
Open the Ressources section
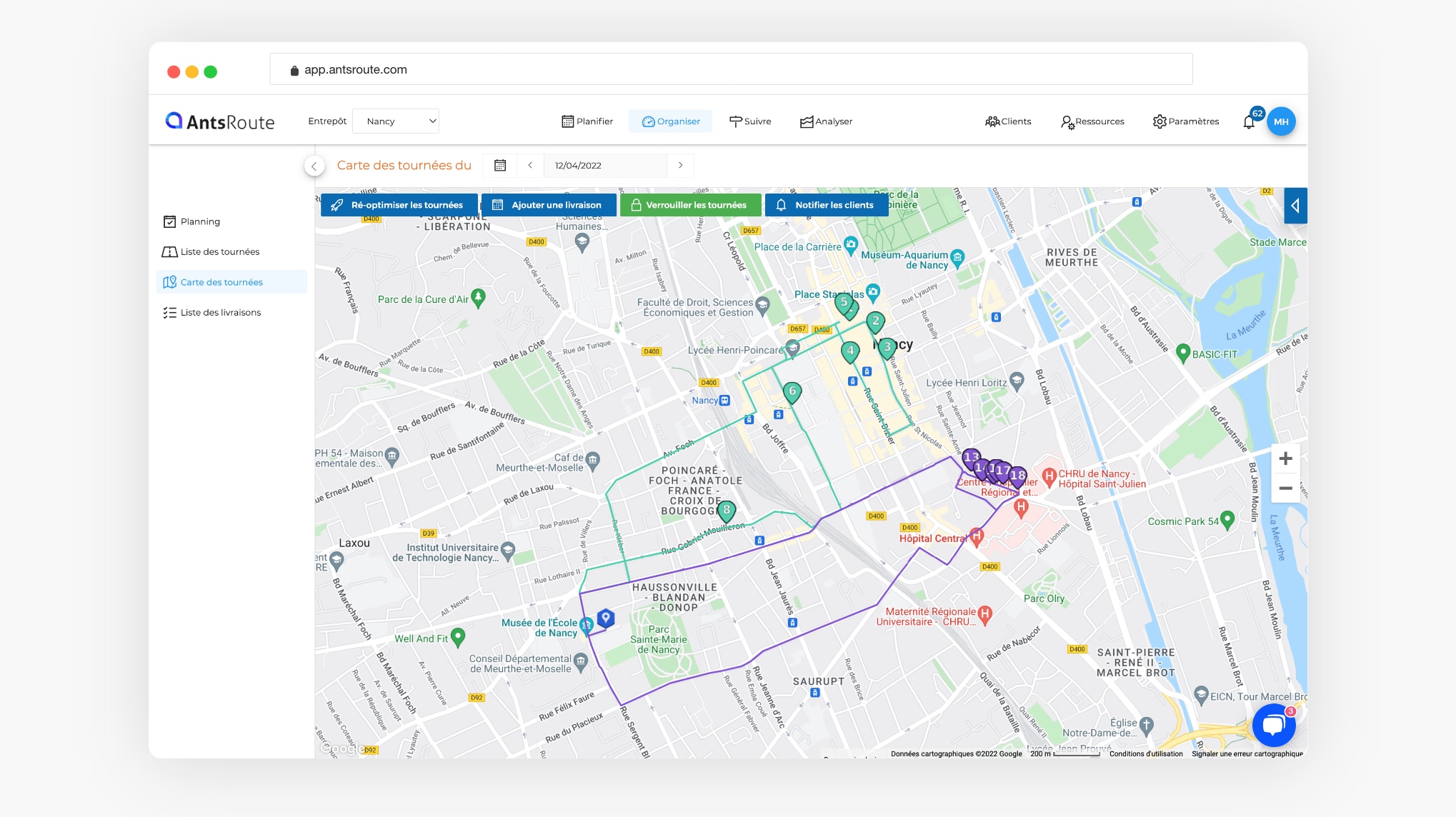1092,121
